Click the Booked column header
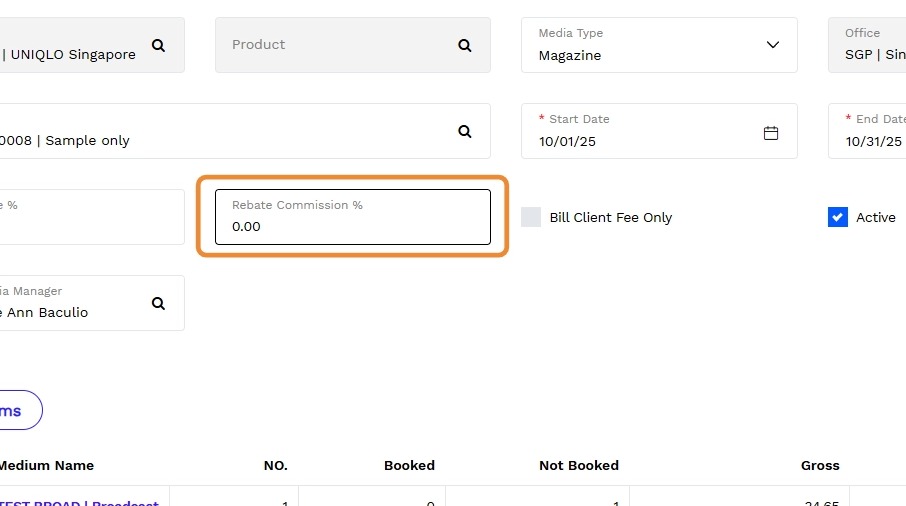Image resolution: width=906 pixels, height=506 pixels. (409, 465)
